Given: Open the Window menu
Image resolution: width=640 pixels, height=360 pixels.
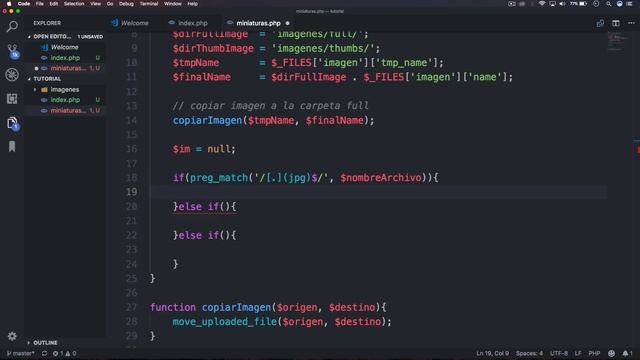Looking at the screenshot, I should [x=173, y=4].
